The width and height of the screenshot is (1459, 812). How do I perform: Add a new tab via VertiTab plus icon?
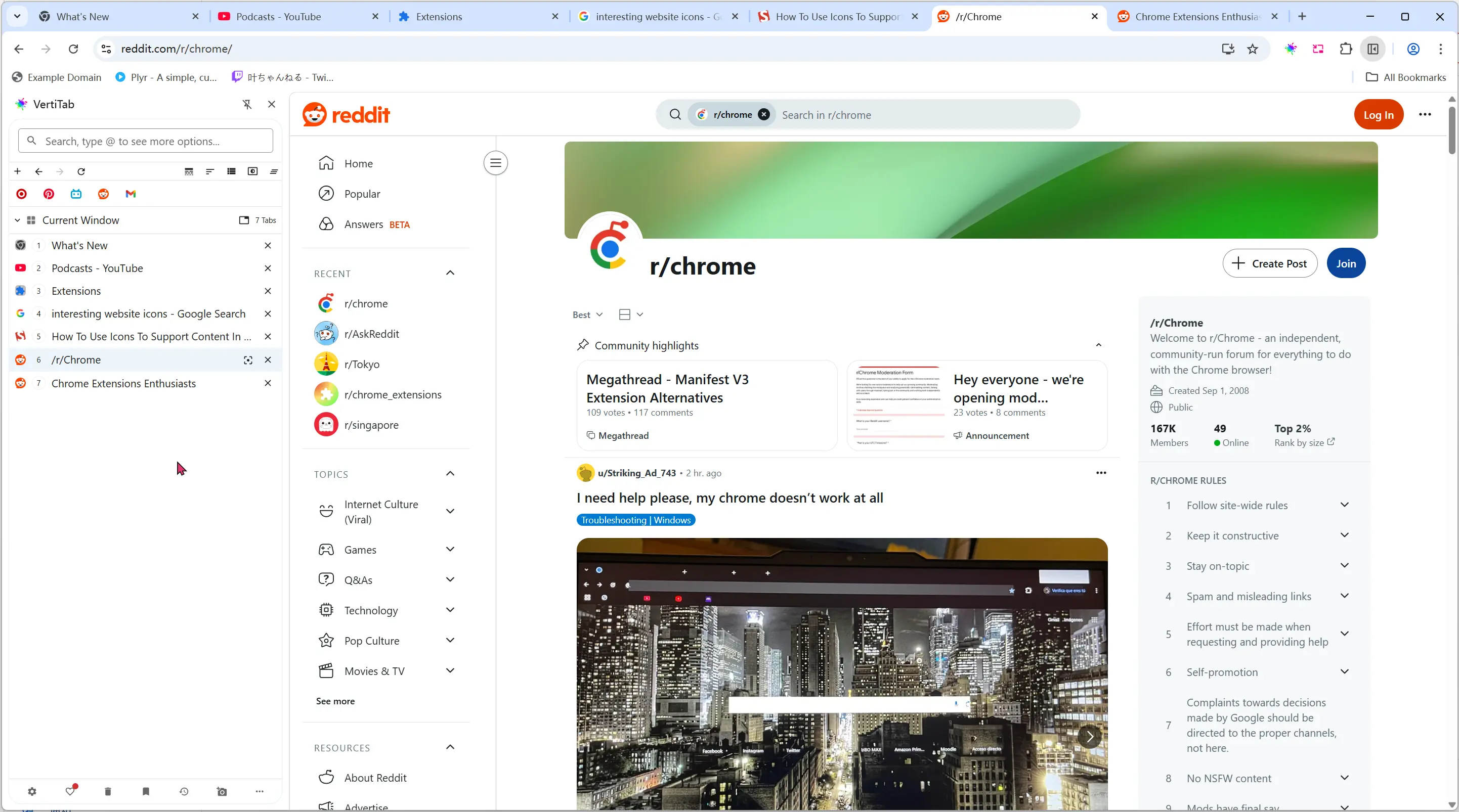pyautogui.click(x=18, y=171)
